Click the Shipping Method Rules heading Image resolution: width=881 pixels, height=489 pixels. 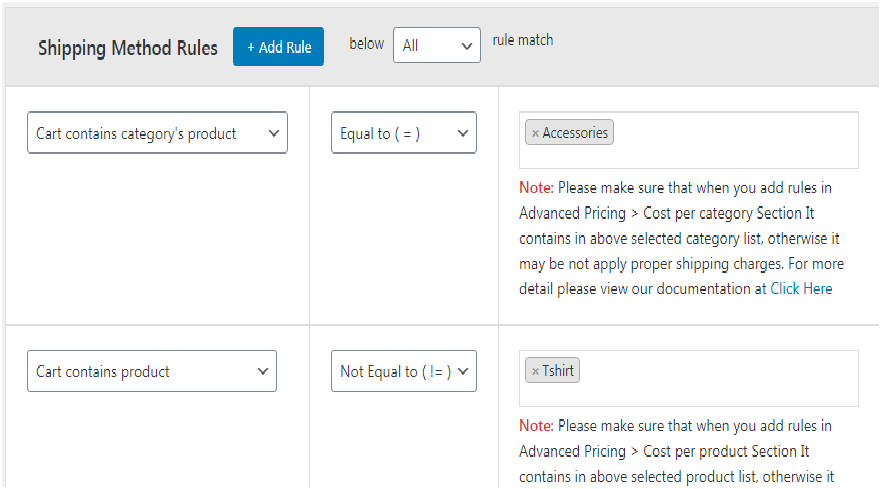click(x=127, y=48)
